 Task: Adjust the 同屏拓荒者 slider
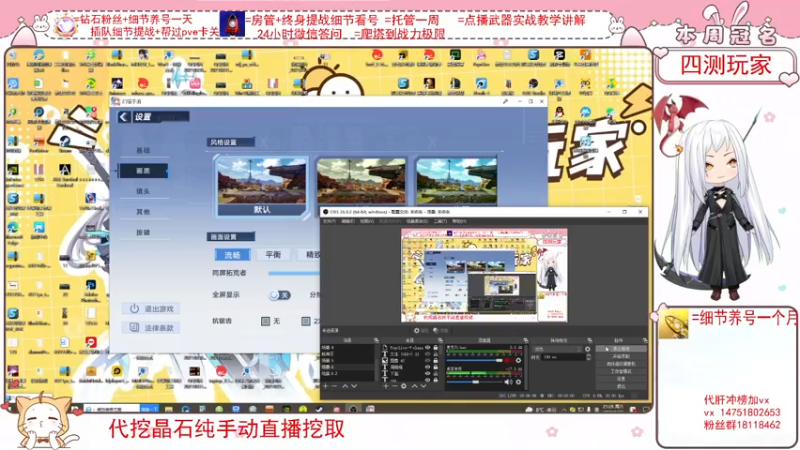coord(294,273)
